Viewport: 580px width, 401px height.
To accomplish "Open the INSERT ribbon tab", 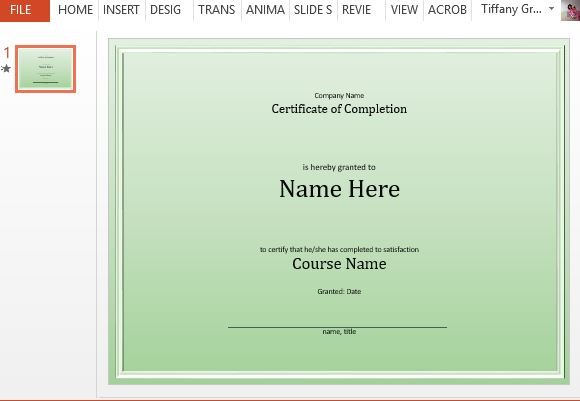I will (x=121, y=10).
